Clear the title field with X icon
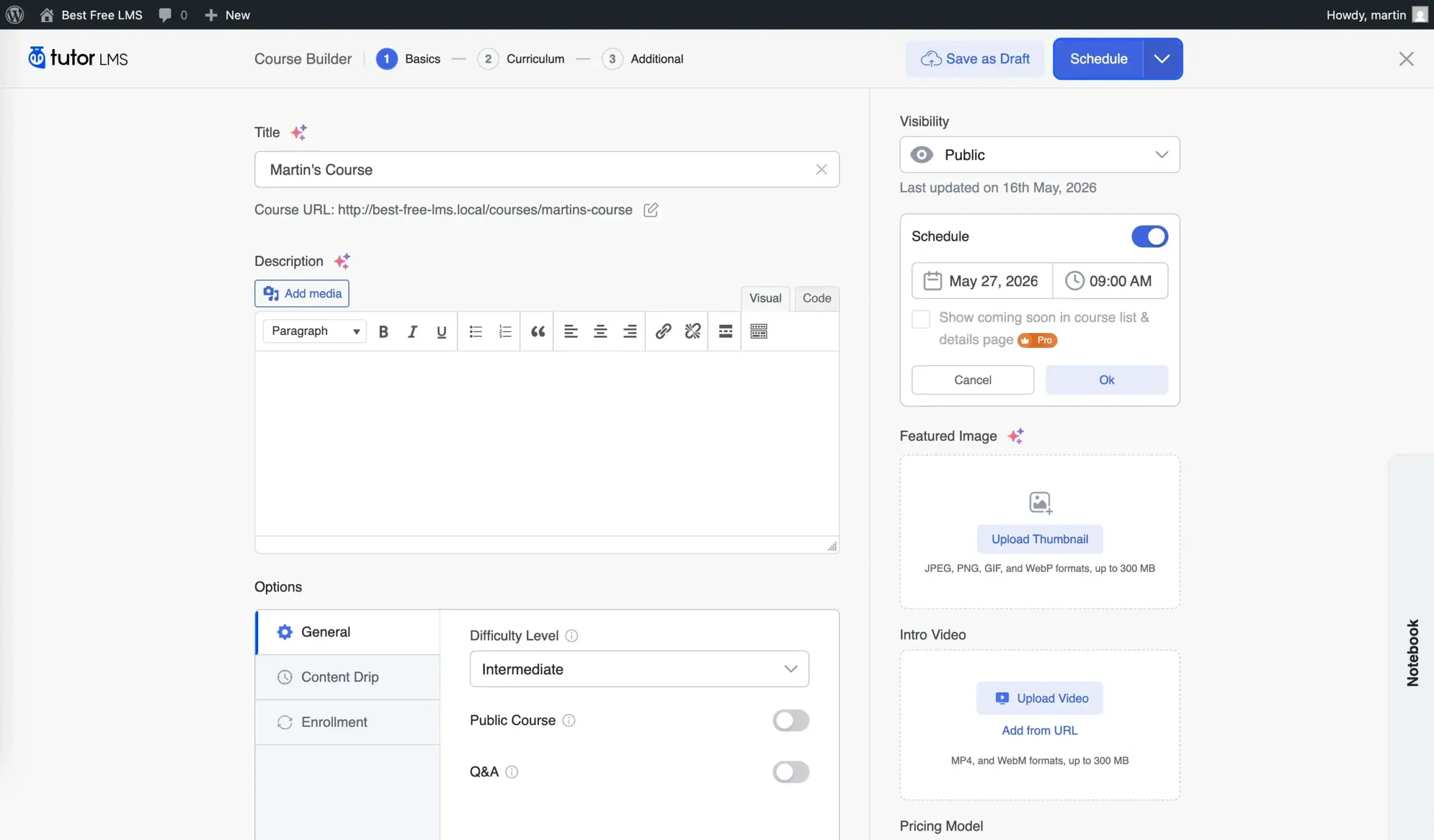 coord(821,170)
